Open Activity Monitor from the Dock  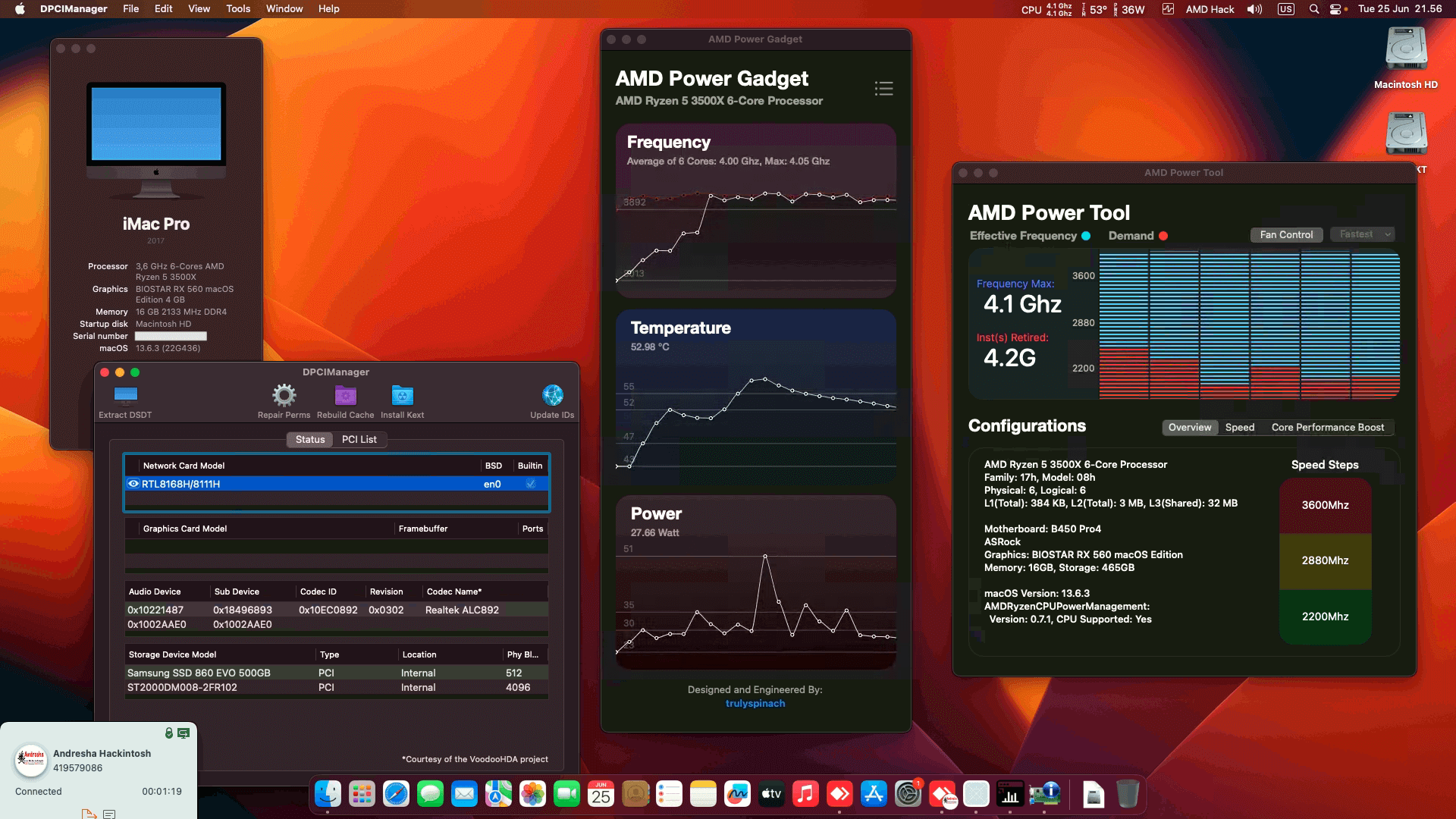(1011, 794)
